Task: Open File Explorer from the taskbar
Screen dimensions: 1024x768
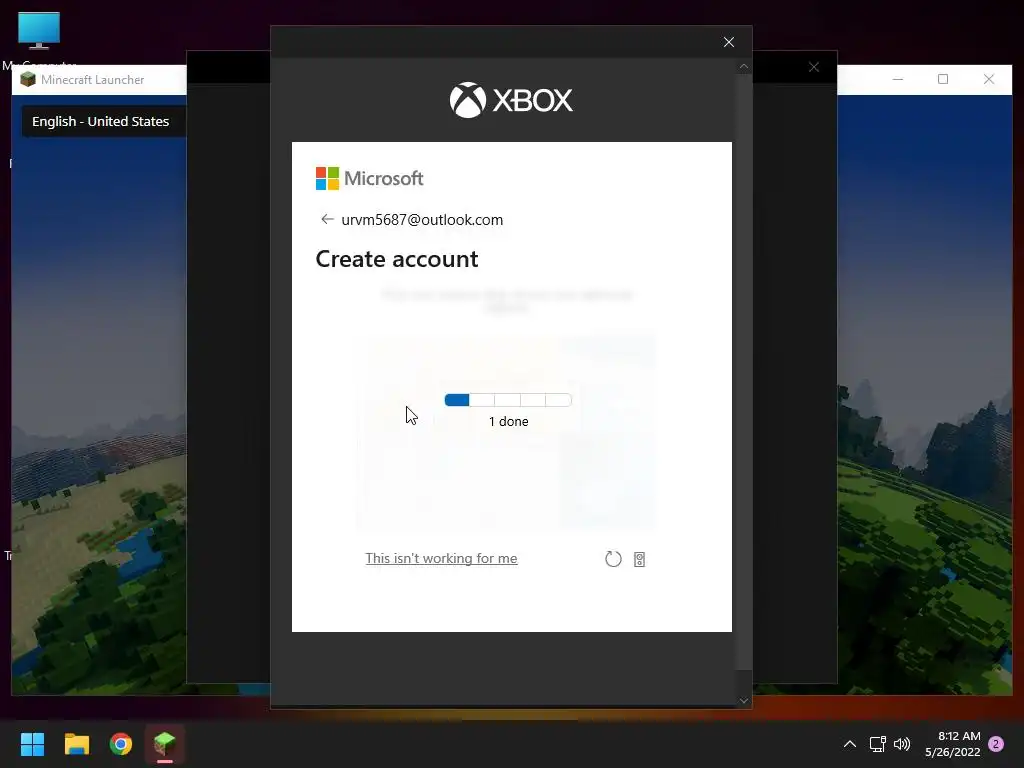Action: pyautogui.click(x=76, y=744)
